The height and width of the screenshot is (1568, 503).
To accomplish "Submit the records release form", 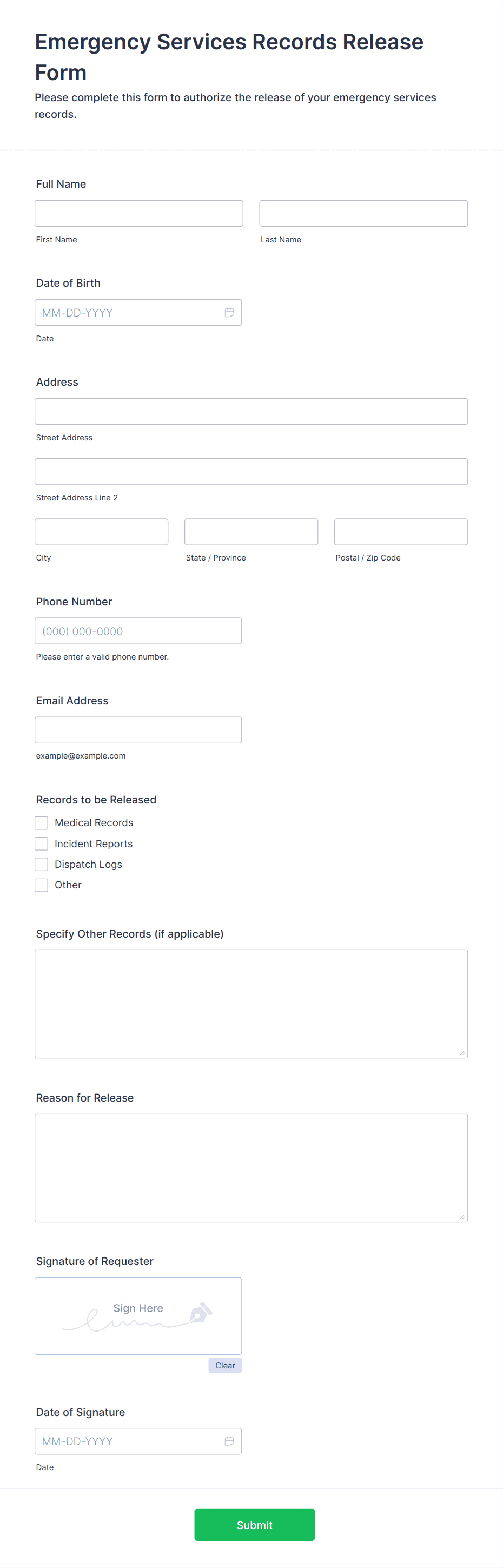I will click(x=254, y=1525).
